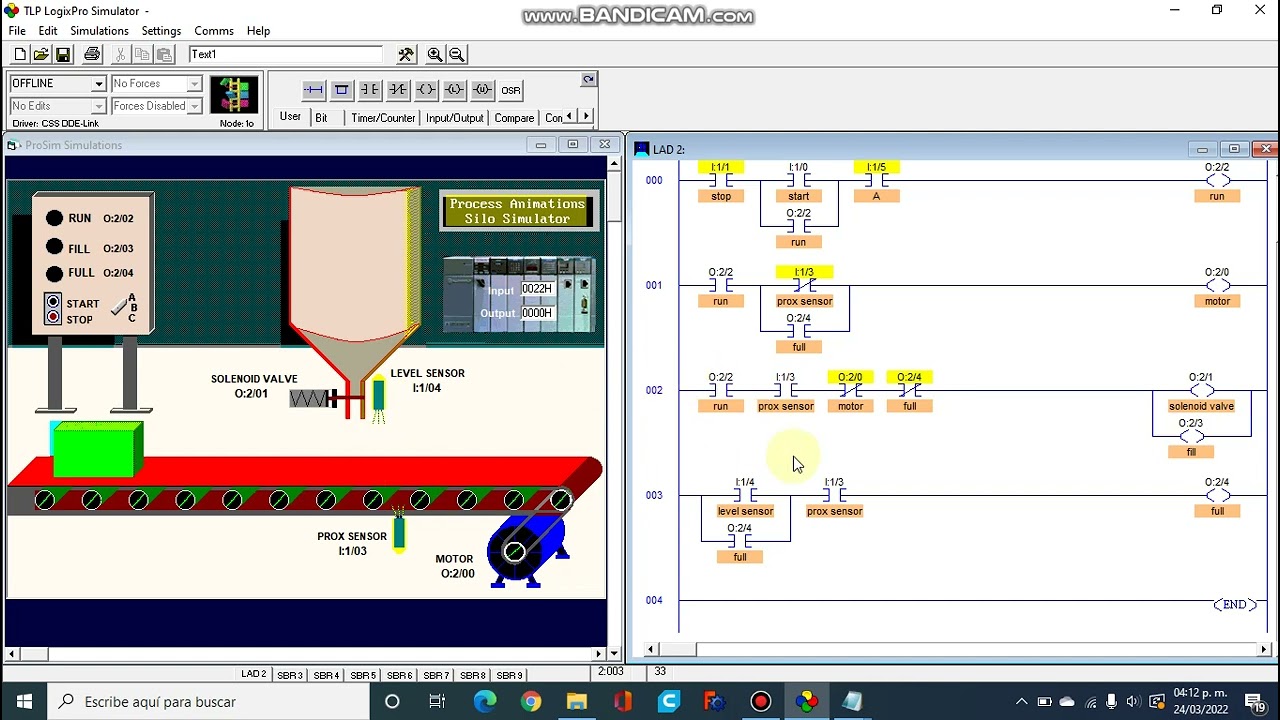This screenshot has width=1280, height=720.
Task: Select motor output O:2/0 on rung 001
Action: [1217, 286]
